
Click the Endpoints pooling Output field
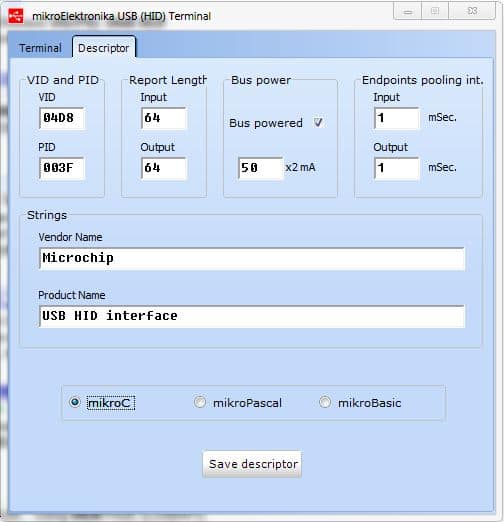click(x=397, y=168)
